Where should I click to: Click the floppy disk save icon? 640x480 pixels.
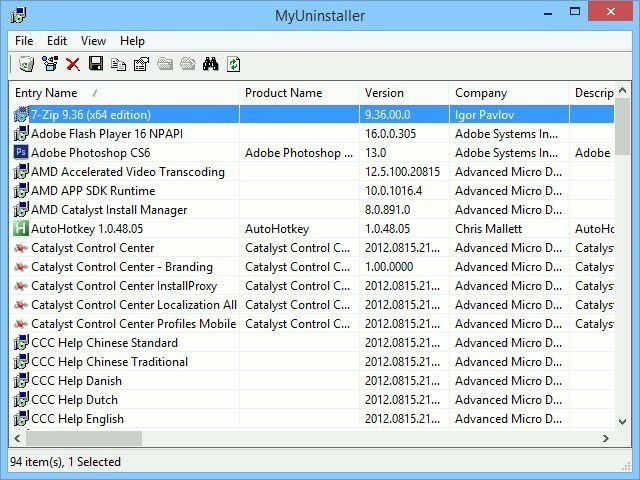coord(96,64)
